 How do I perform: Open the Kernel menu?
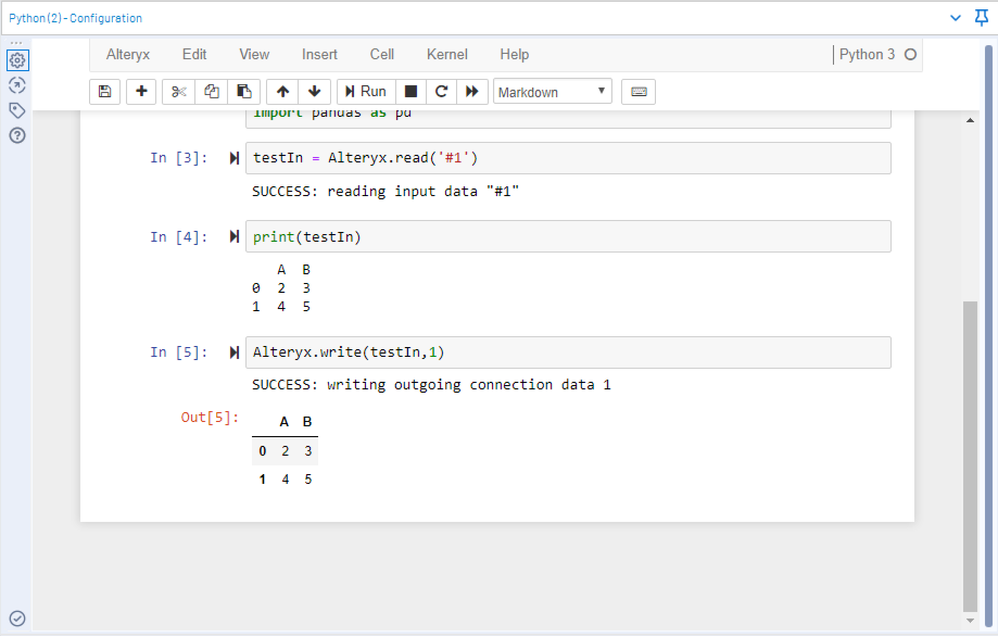pyautogui.click(x=447, y=55)
